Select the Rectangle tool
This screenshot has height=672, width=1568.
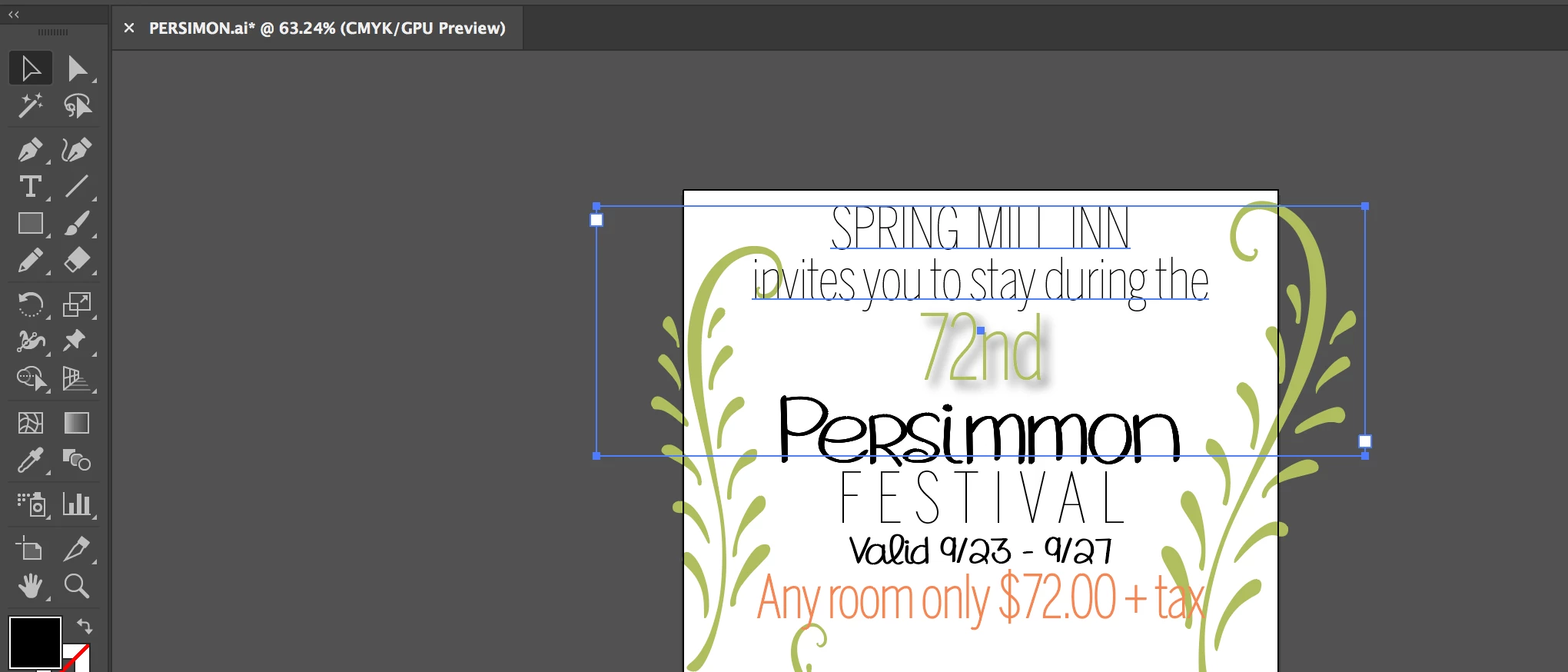click(31, 224)
